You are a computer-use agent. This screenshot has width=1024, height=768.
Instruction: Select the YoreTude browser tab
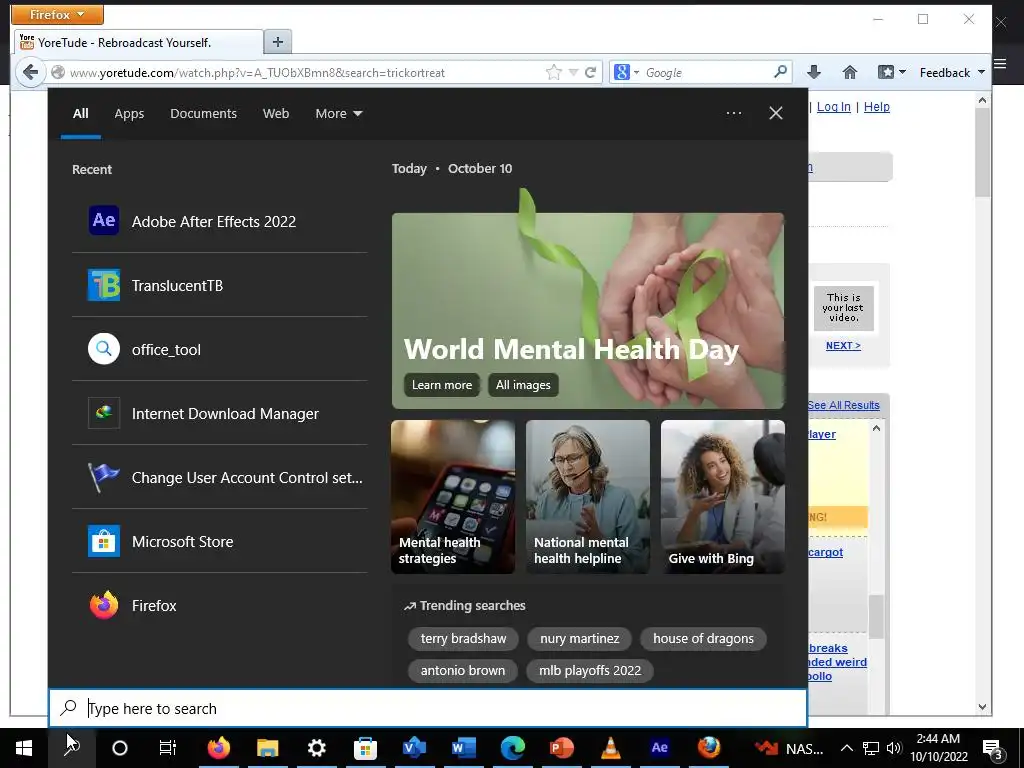[x=137, y=42]
